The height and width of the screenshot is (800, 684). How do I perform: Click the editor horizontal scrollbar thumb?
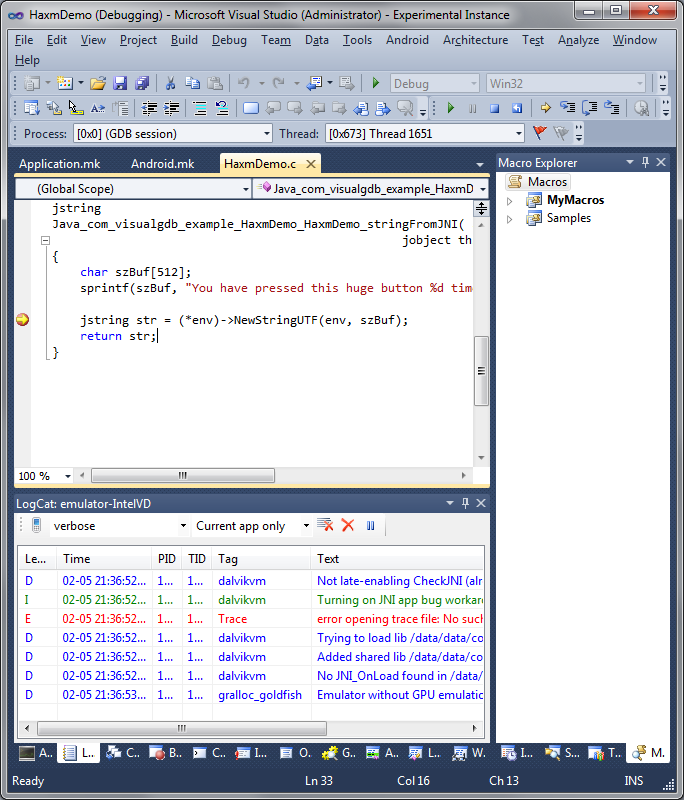tap(183, 476)
